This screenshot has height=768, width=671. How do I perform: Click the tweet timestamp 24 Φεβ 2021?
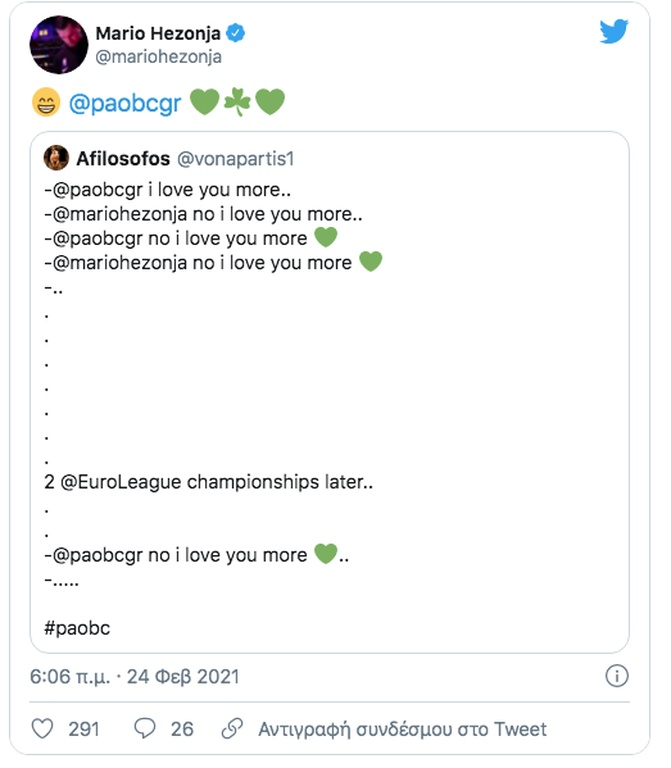click(135, 676)
